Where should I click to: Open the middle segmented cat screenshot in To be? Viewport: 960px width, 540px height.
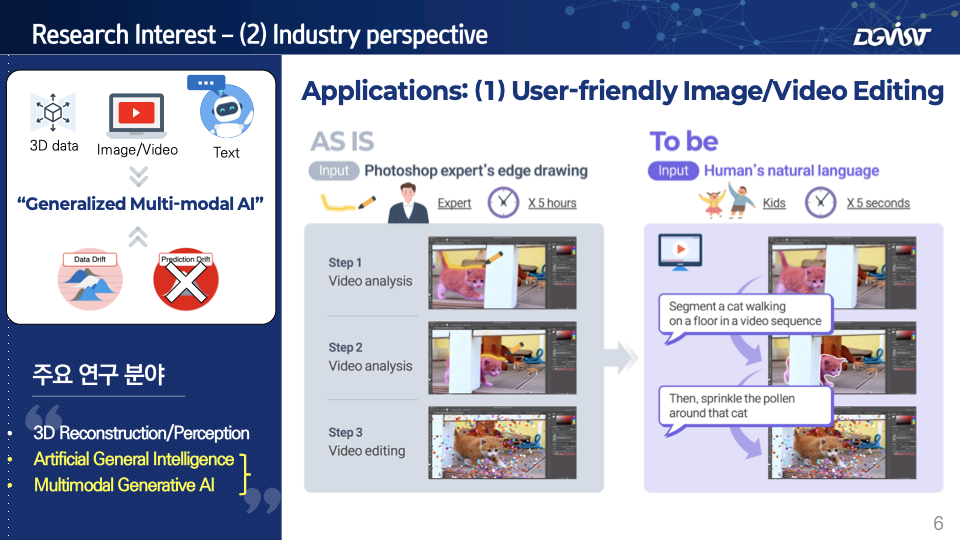pos(842,358)
